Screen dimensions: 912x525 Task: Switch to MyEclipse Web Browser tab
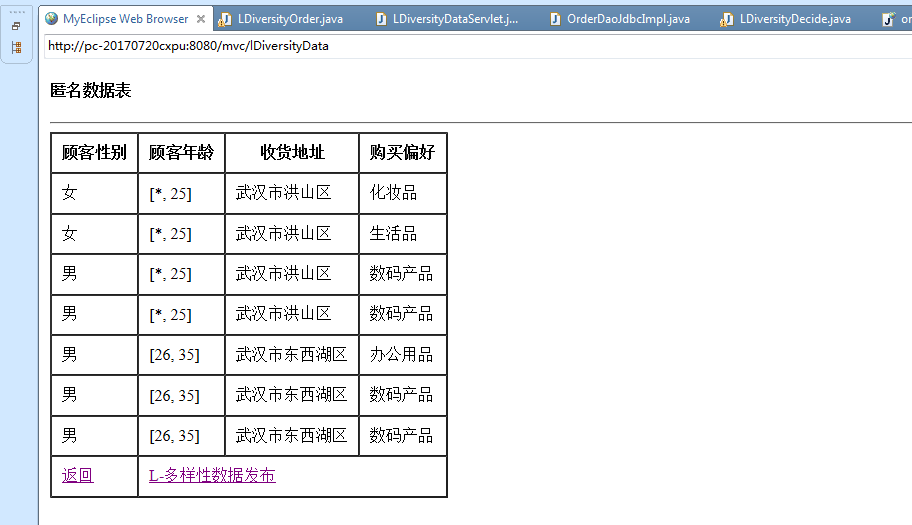point(126,19)
